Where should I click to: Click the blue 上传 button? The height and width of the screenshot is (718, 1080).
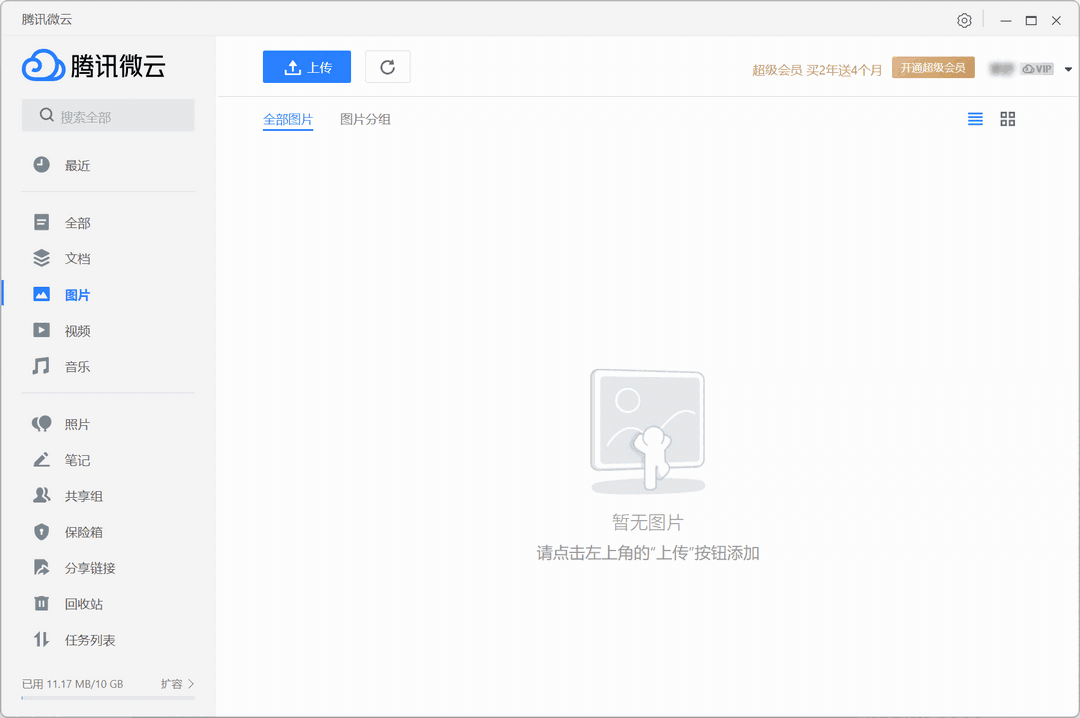[307, 67]
